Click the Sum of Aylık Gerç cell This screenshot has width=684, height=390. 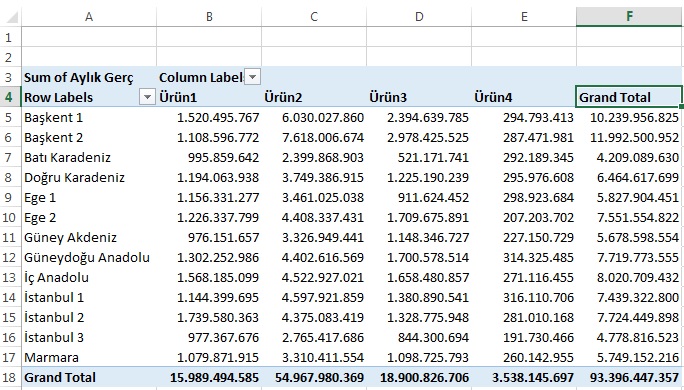(x=89, y=77)
